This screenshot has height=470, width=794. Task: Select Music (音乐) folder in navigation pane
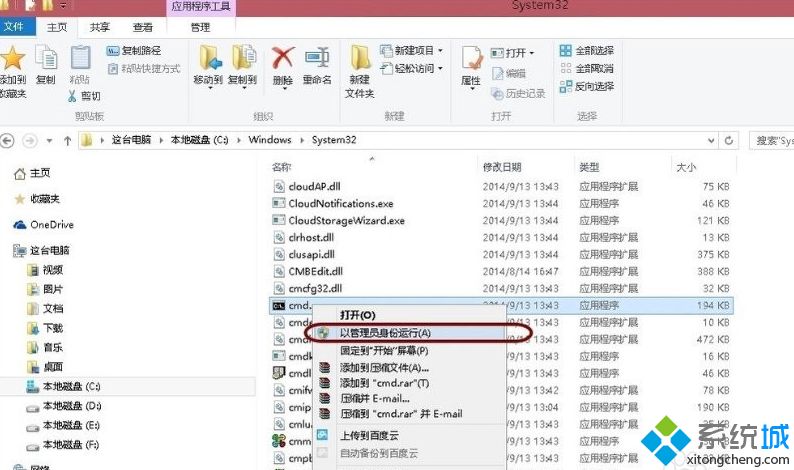coord(46,347)
